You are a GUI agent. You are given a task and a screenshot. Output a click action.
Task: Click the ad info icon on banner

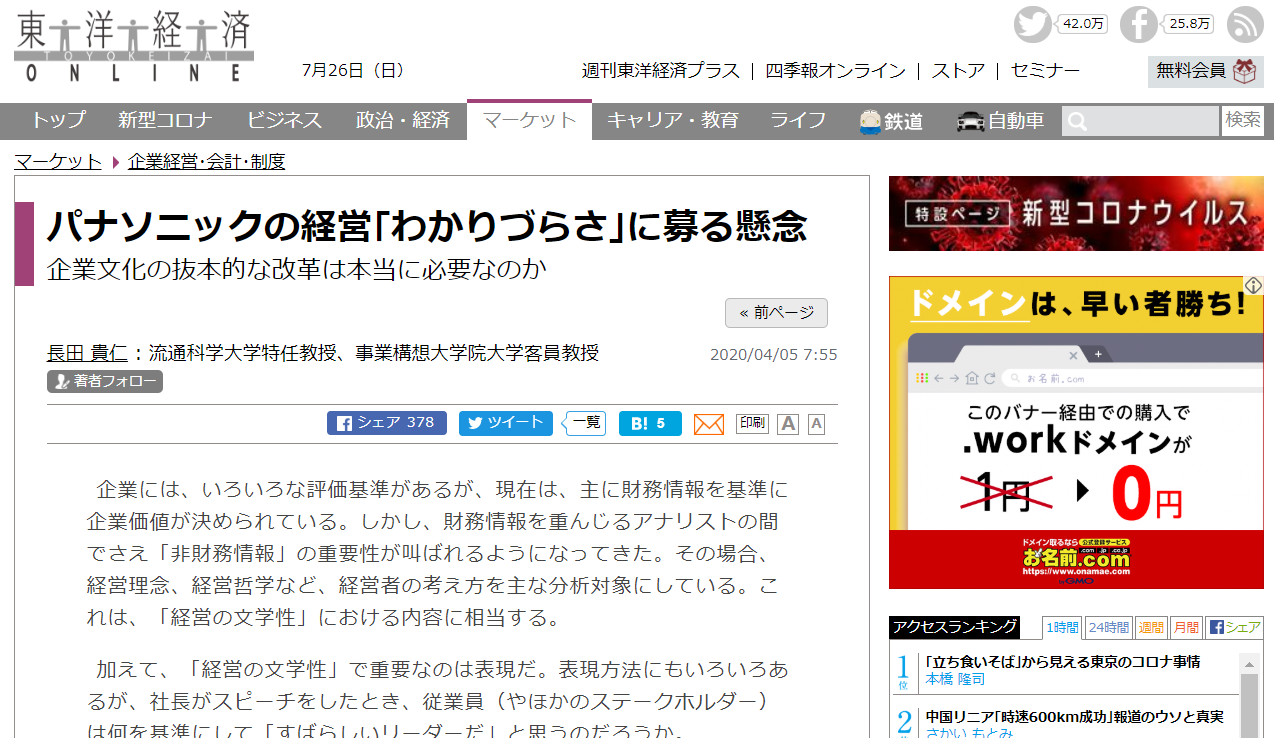tap(1253, 286)
